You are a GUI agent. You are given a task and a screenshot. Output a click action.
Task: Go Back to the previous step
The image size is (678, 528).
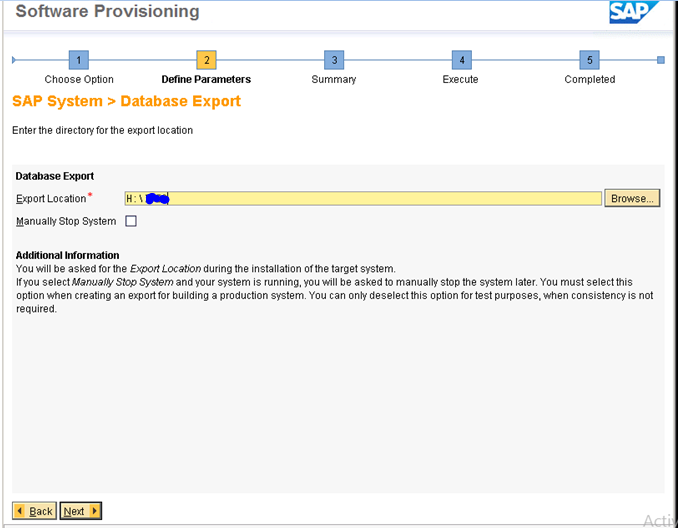click(x=34, y=511)
